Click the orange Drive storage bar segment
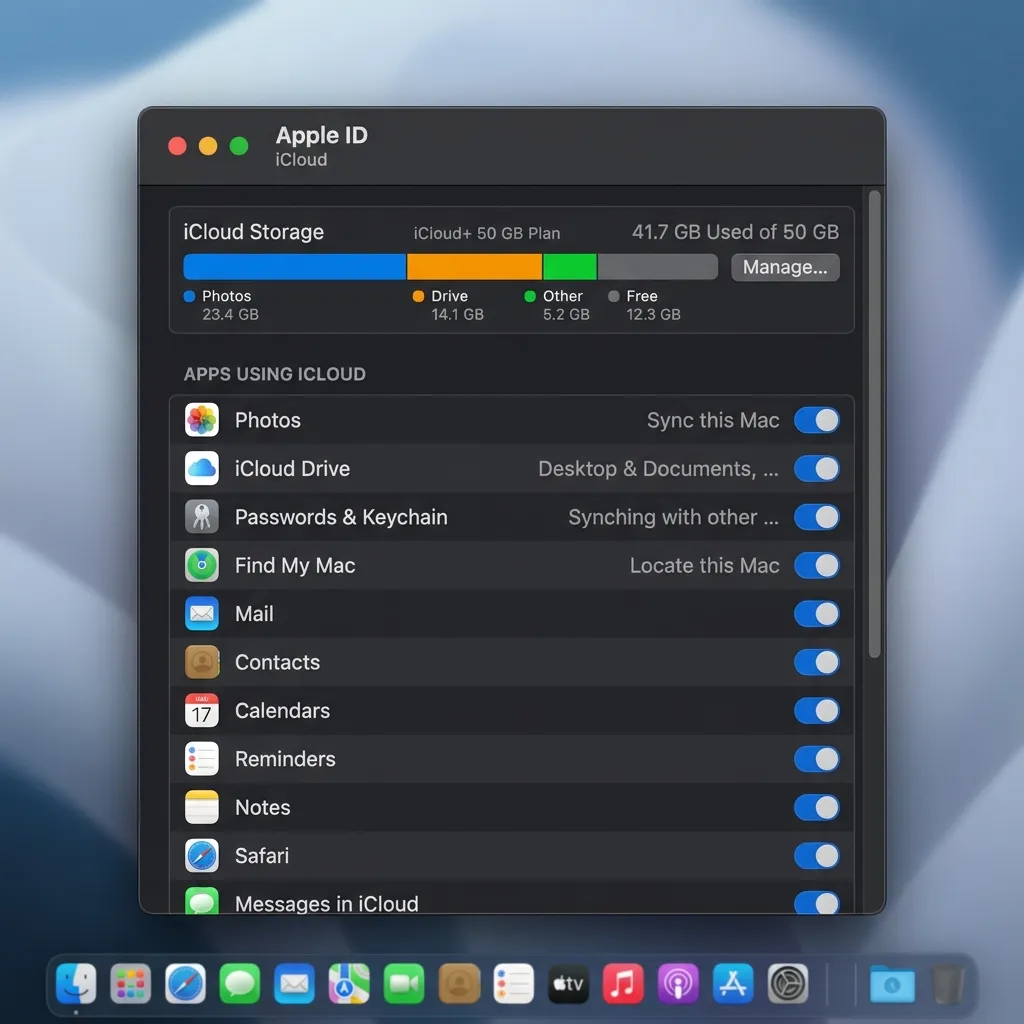Image resolution: width=1024 pixels, height=1024 pixels. [475, 266]
